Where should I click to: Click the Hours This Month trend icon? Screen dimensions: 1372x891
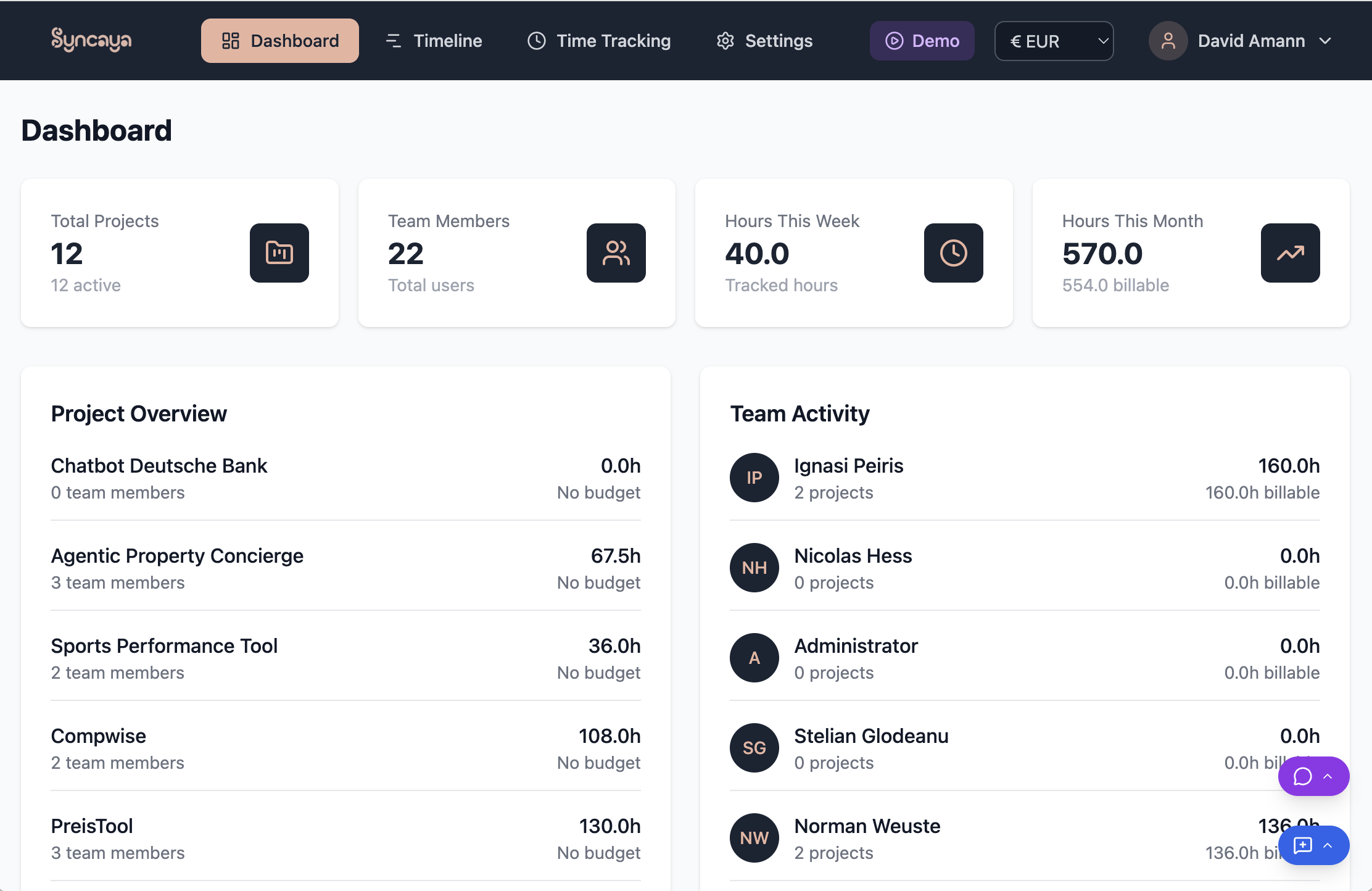pyautogui.click(x=1290, y=253)
